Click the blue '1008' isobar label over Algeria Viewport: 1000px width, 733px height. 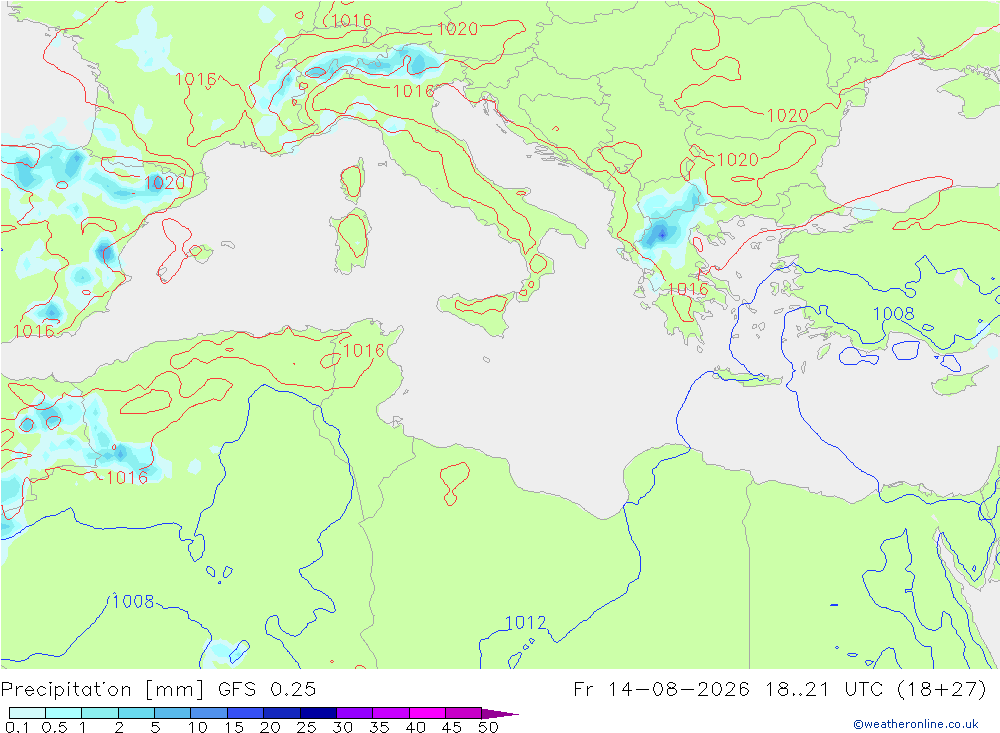tap(133, 602)
